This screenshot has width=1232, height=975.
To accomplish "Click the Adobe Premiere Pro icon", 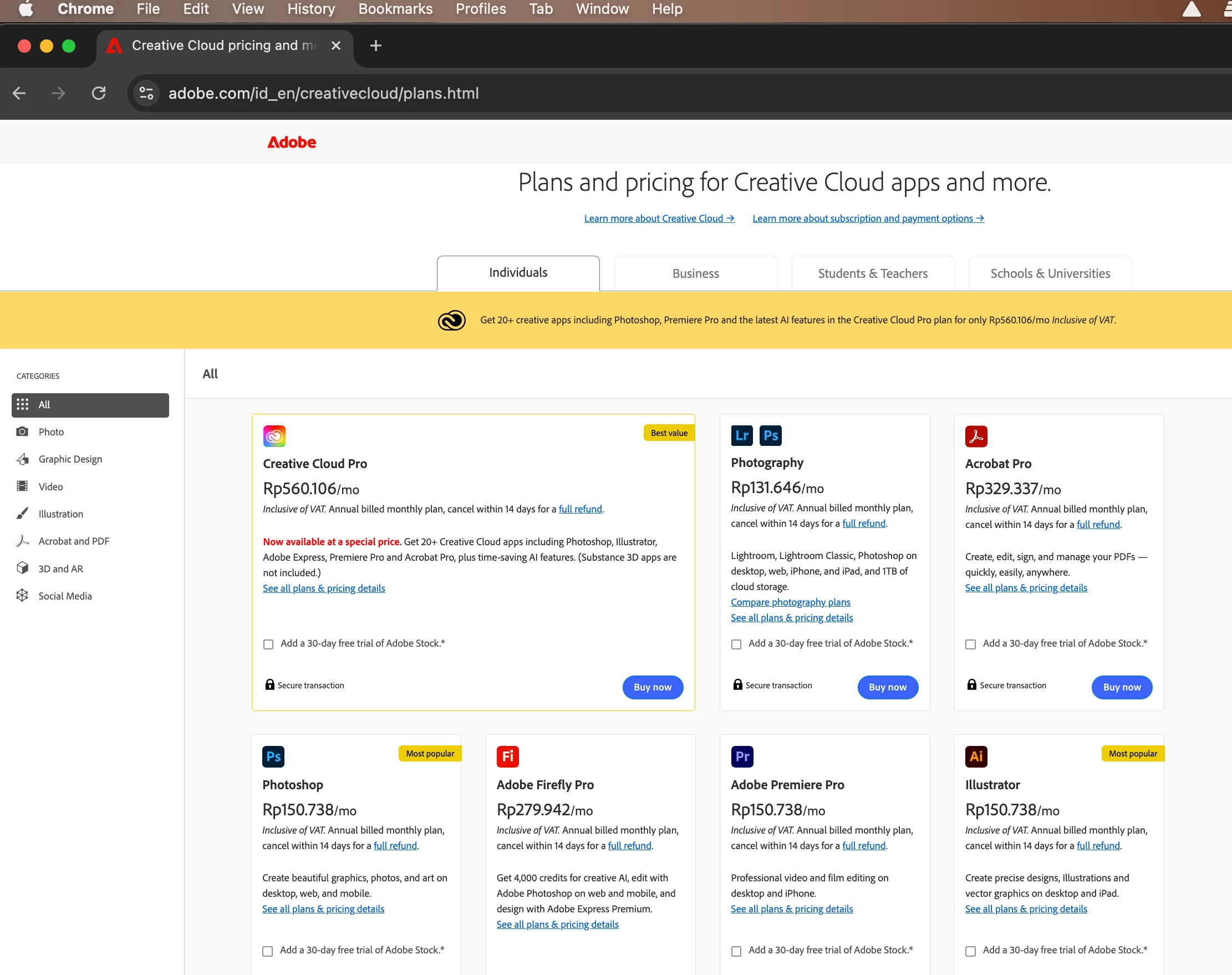I will point(742,756).
